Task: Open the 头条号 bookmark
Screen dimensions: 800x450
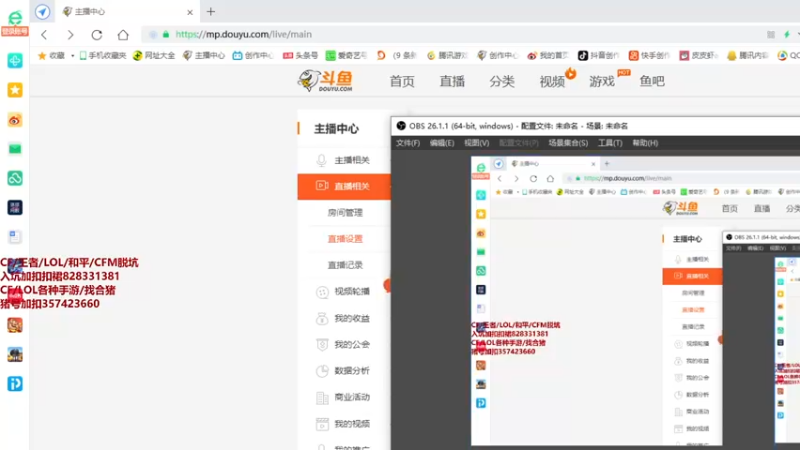Action: coord(301,56)
